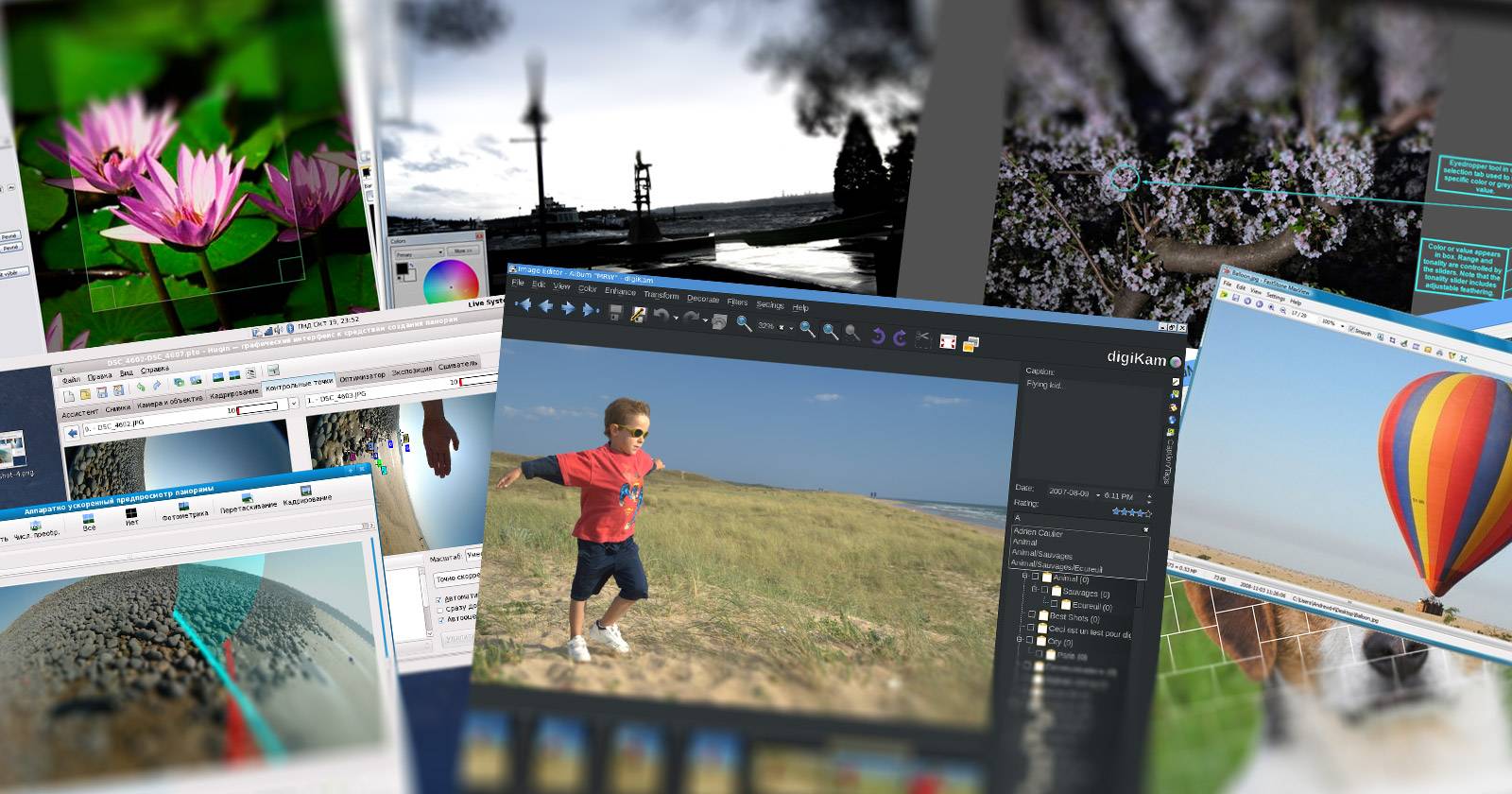Toggle the Сразу до... checkbox in Hugin
The width and height of the screenshot is (1512, 794).
(x=439, y=611)
